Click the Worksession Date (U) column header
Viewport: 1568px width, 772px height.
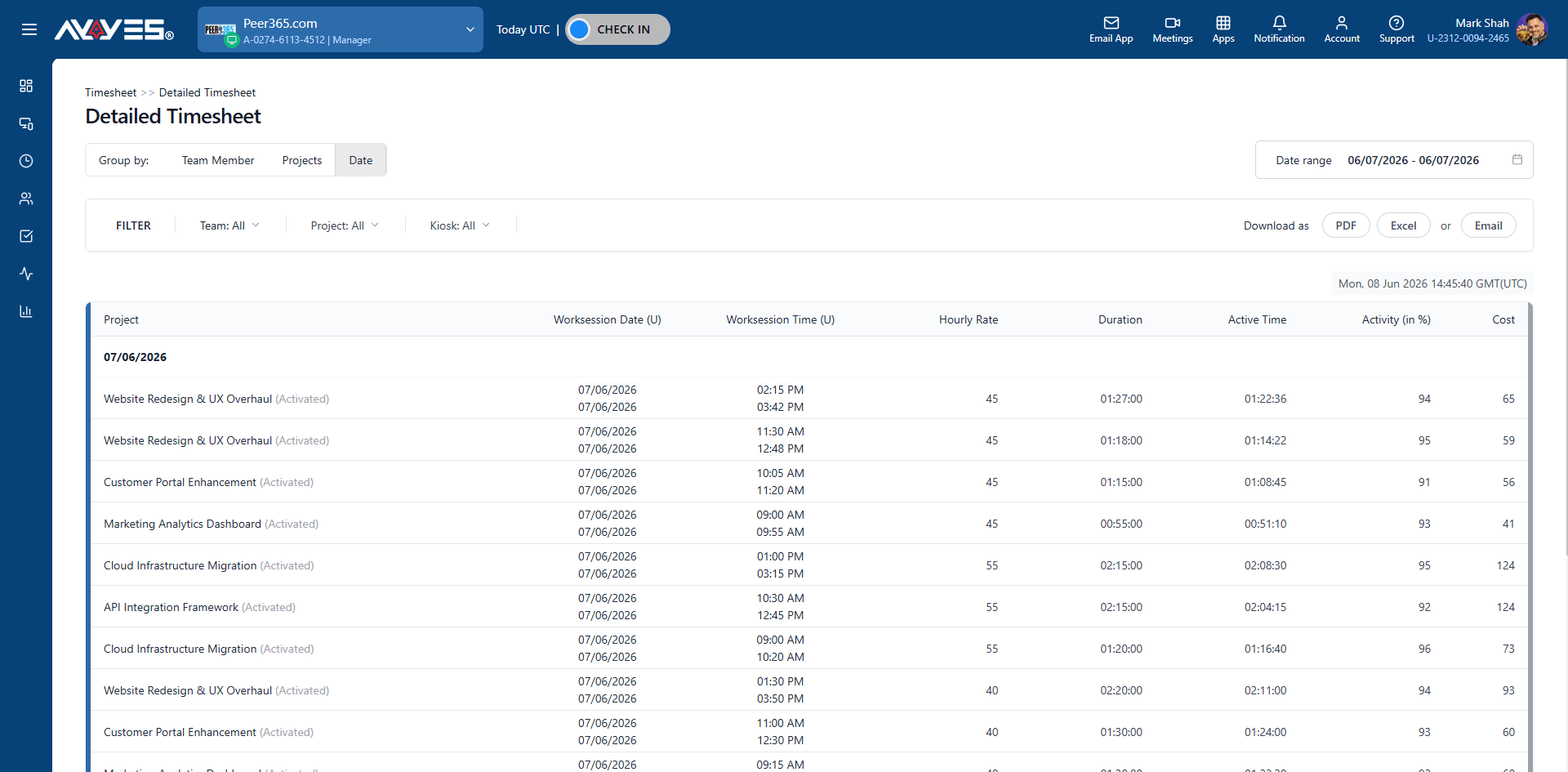point(608,319)
